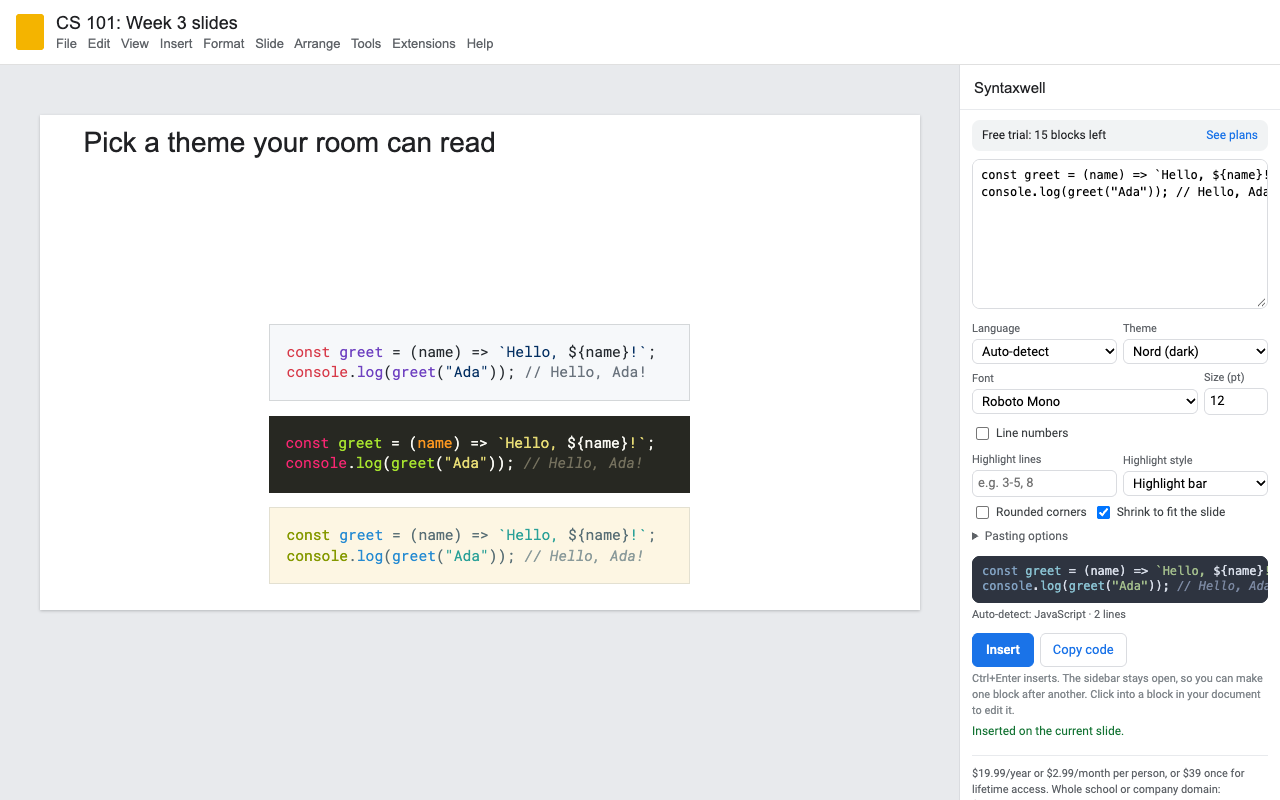
Task: Click the sidebar code preview block
Action: (x=1120, y=579)
